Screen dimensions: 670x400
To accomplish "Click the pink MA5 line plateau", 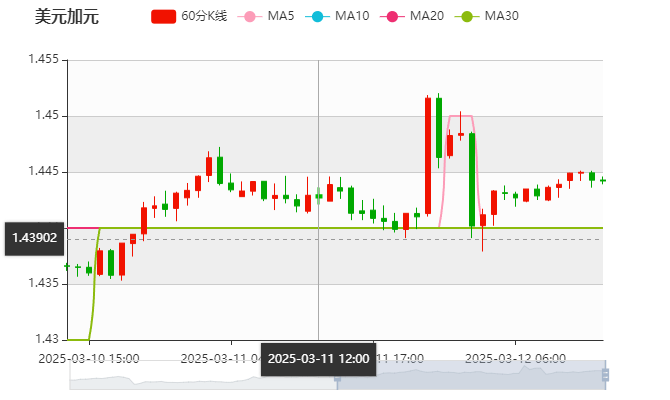I will (x=461, y=116).
